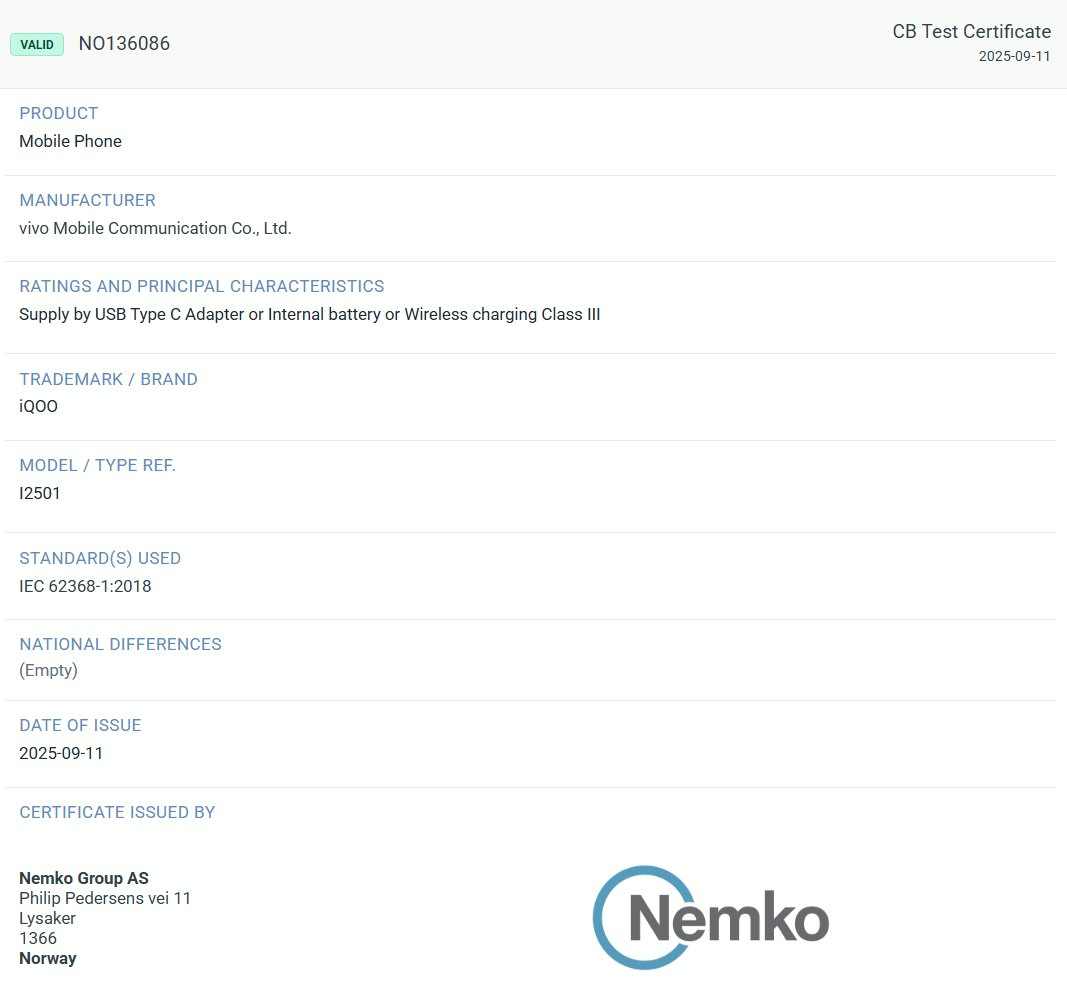Screen dimensions: 1067x985
Task: Open the PRODUCT section header
Action: (x=58, y=113)
